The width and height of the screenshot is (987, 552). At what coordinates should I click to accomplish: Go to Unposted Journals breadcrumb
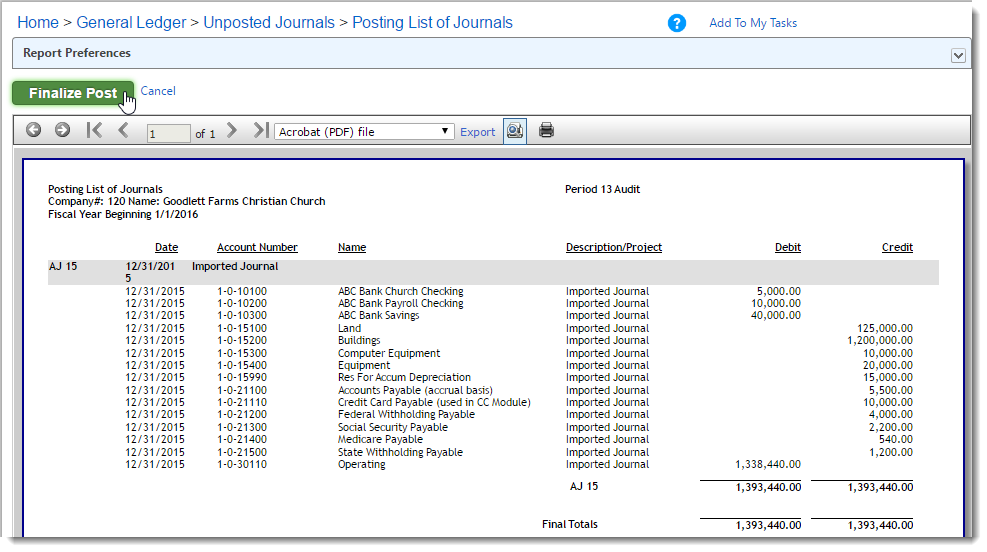269,23
